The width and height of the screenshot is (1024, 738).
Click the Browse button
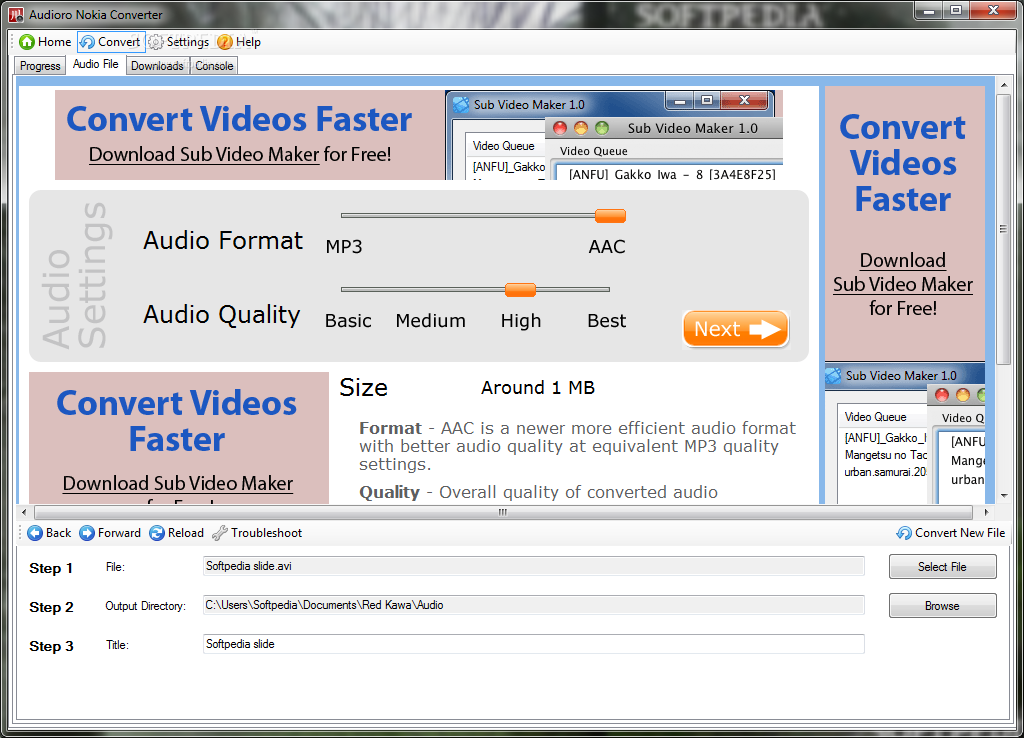point(942,605)
